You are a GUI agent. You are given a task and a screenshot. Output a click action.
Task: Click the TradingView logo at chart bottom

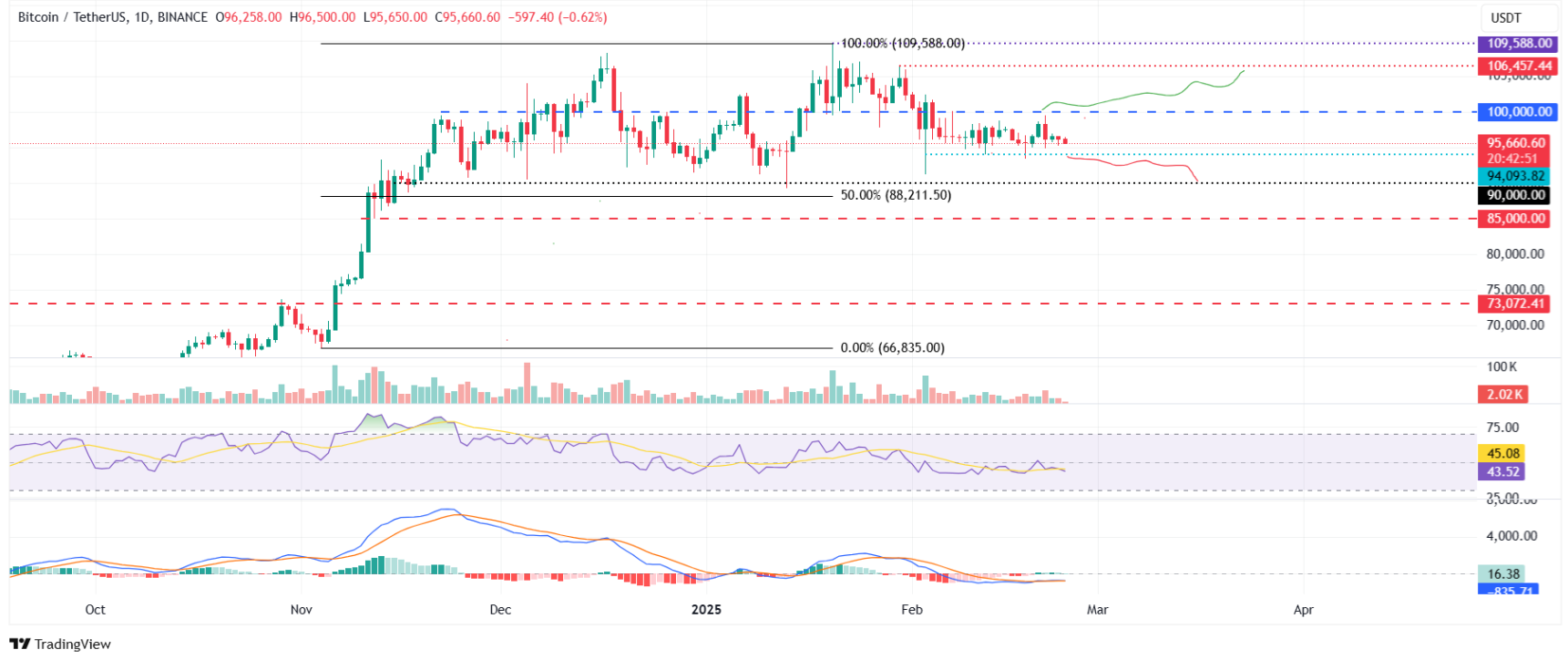60,644
